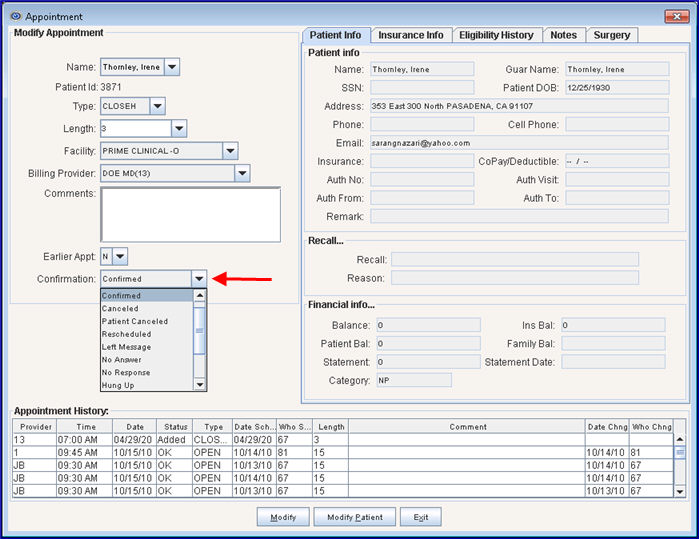This screenshot has width=699, height=539.
Task: Click the Modify Patient button
Action: coord(355,517)
